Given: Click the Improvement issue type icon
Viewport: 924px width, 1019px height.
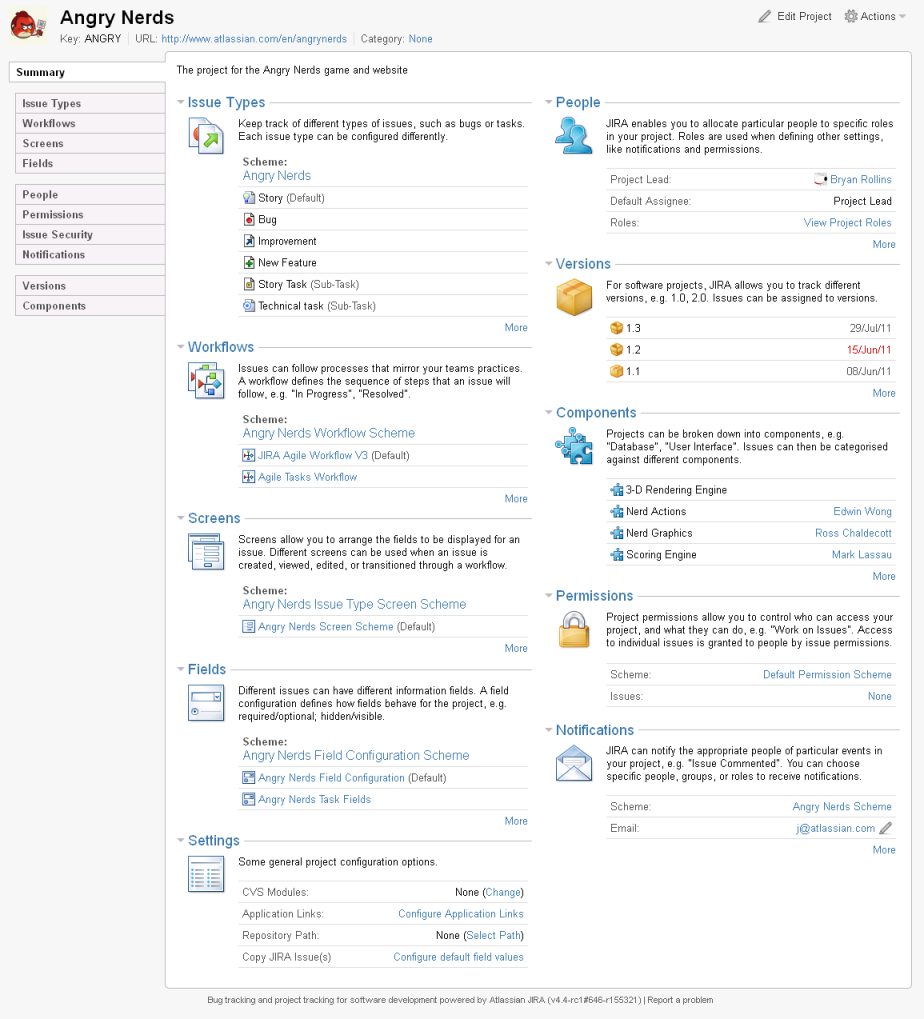Looking at the screenshot, I should (x=249, y=241).
